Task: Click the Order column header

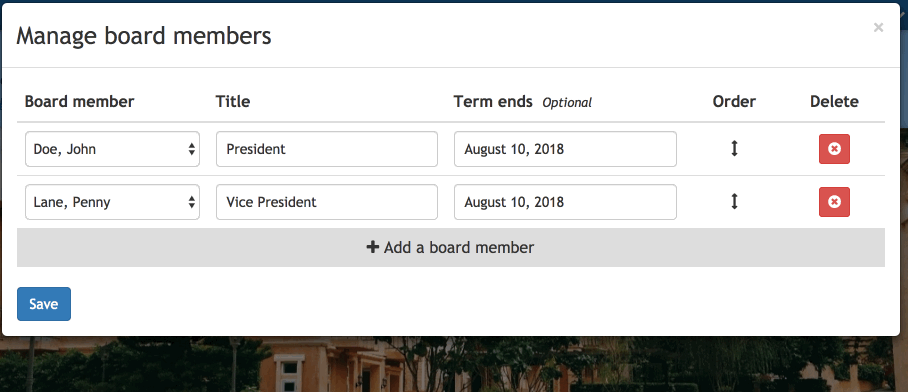Action: [x=734, y=101]
